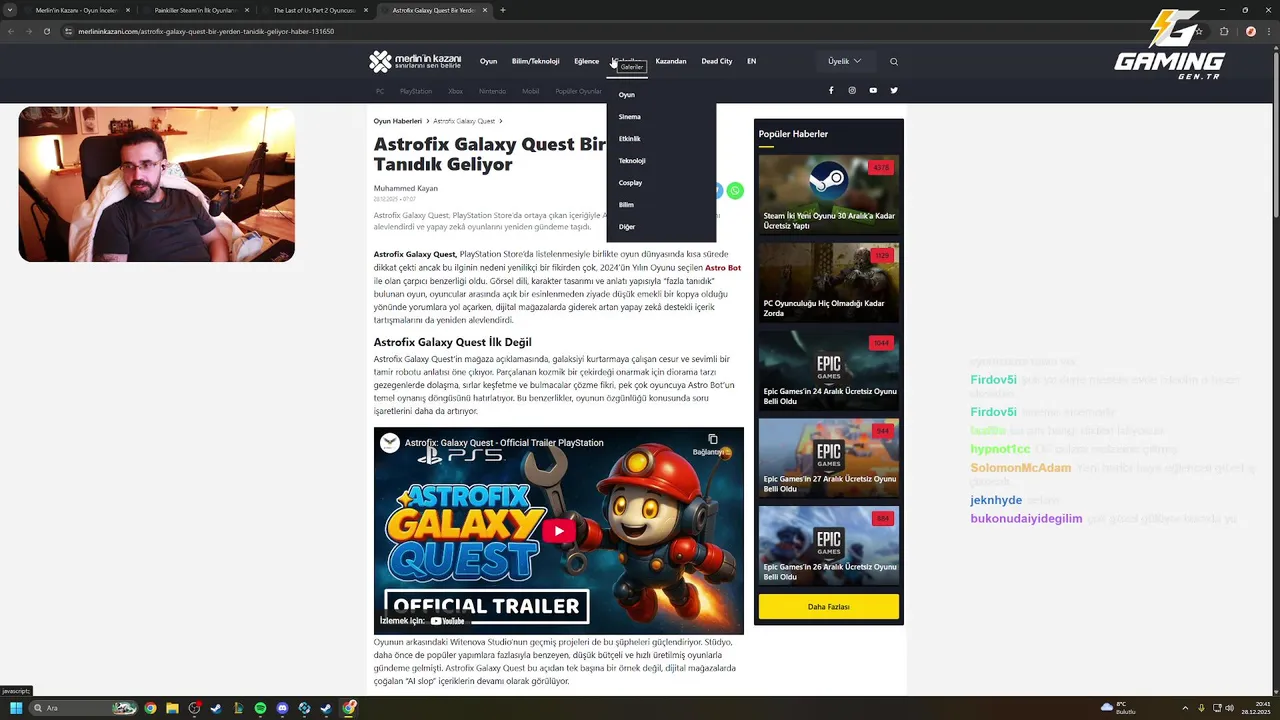Click the Windows taskbar Ara search box
Image resolution: width=1280 pixels, height=720 pixels.
[84, 708]
